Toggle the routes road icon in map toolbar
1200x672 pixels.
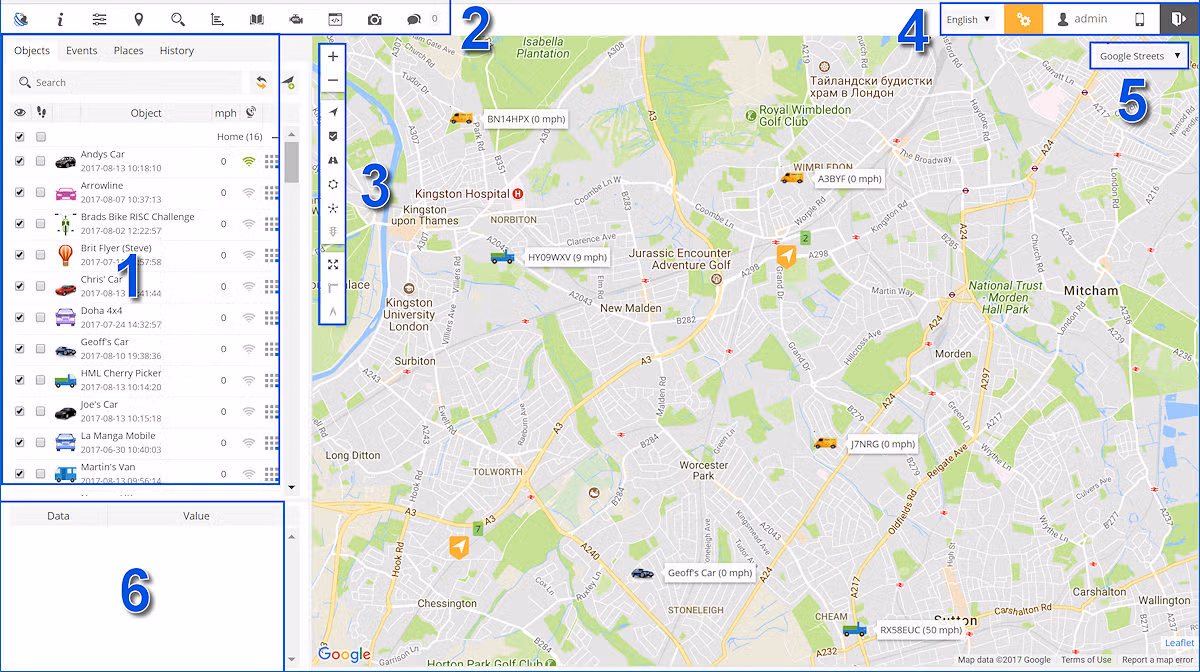point(333,160)
